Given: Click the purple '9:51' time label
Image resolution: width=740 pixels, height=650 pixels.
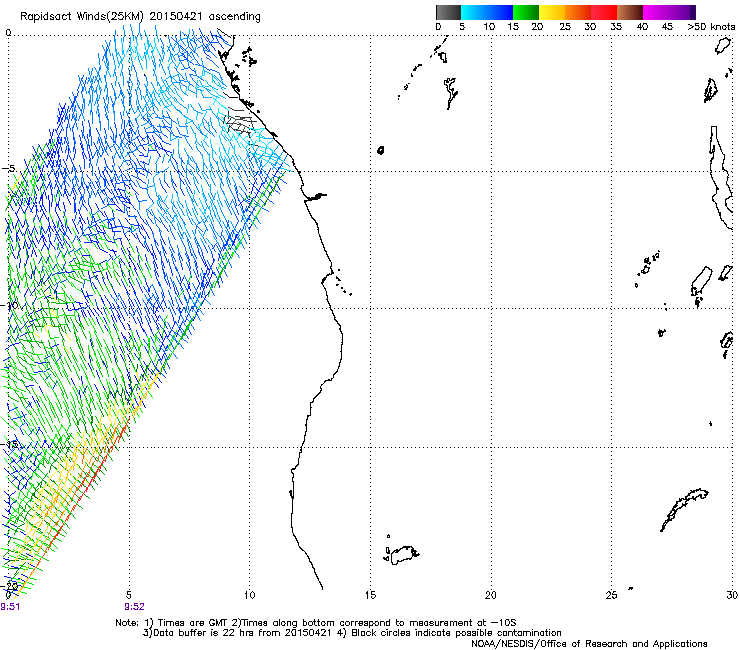Looking at the screenshot, I should (10, 607).
